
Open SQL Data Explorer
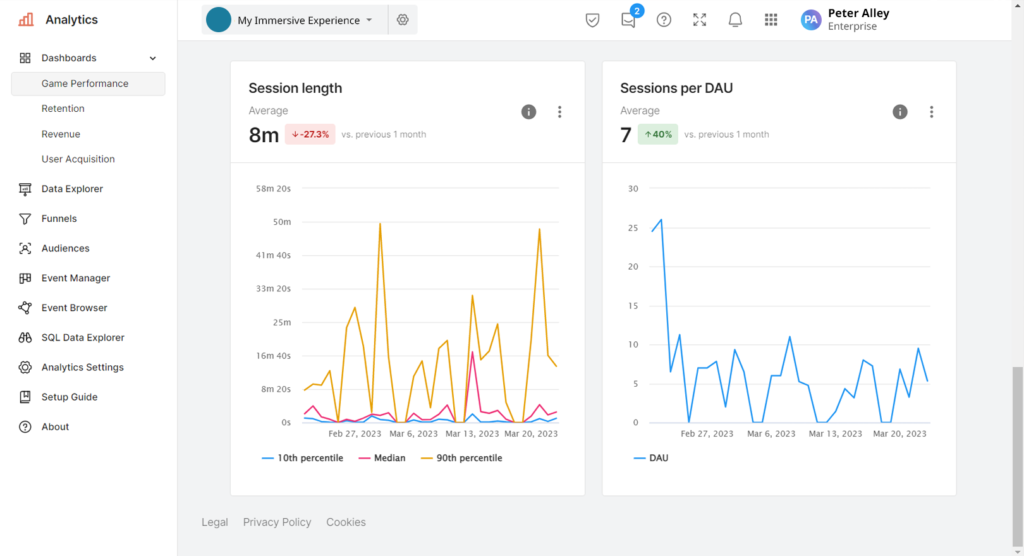[83, 338]
